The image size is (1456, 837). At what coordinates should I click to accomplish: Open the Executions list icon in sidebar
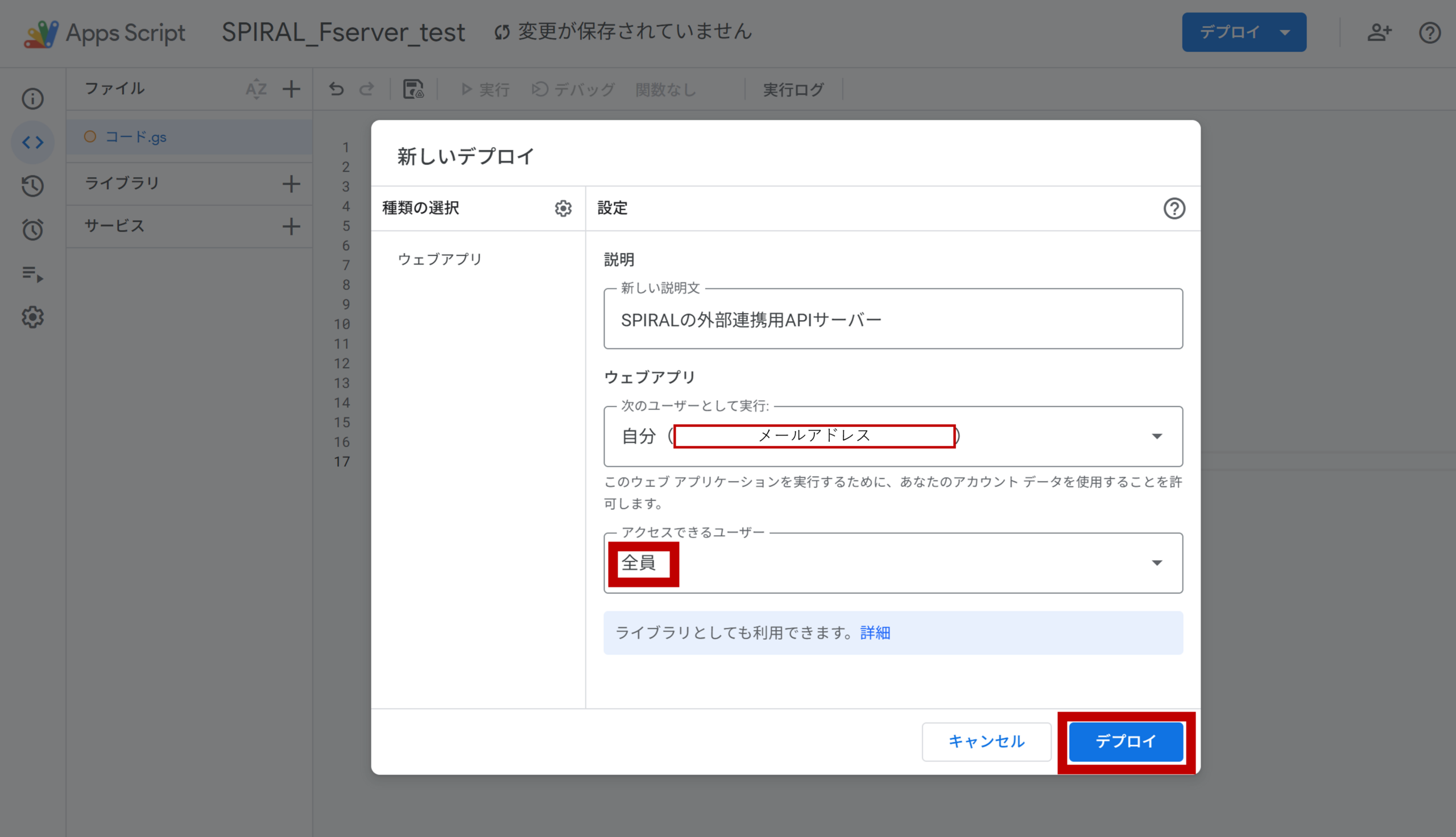click(33, 274)
